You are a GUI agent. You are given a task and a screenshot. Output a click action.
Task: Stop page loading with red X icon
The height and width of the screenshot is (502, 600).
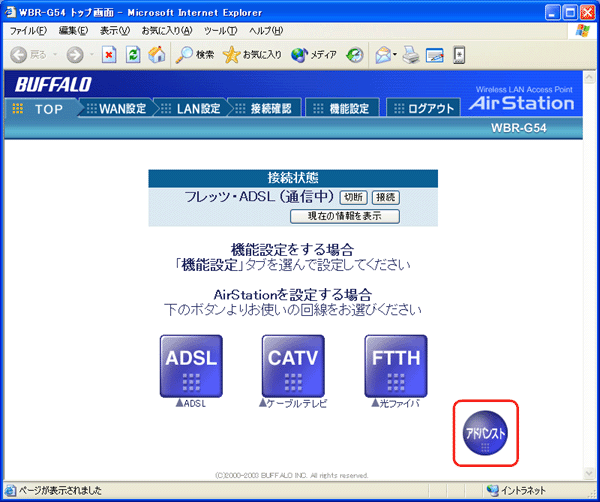(109, 55)
